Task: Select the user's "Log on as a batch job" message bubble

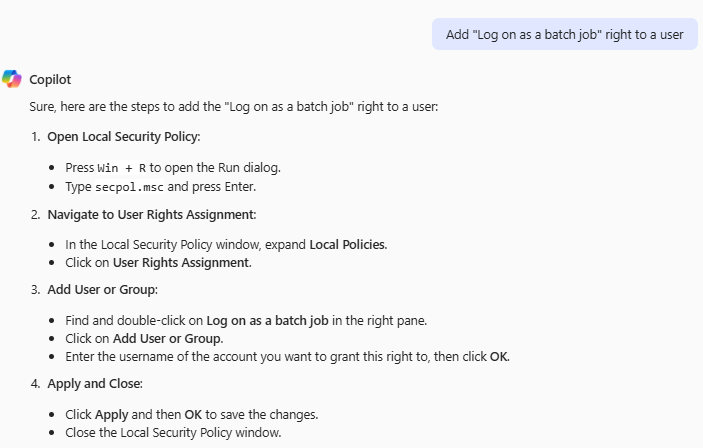Action: 564,34
